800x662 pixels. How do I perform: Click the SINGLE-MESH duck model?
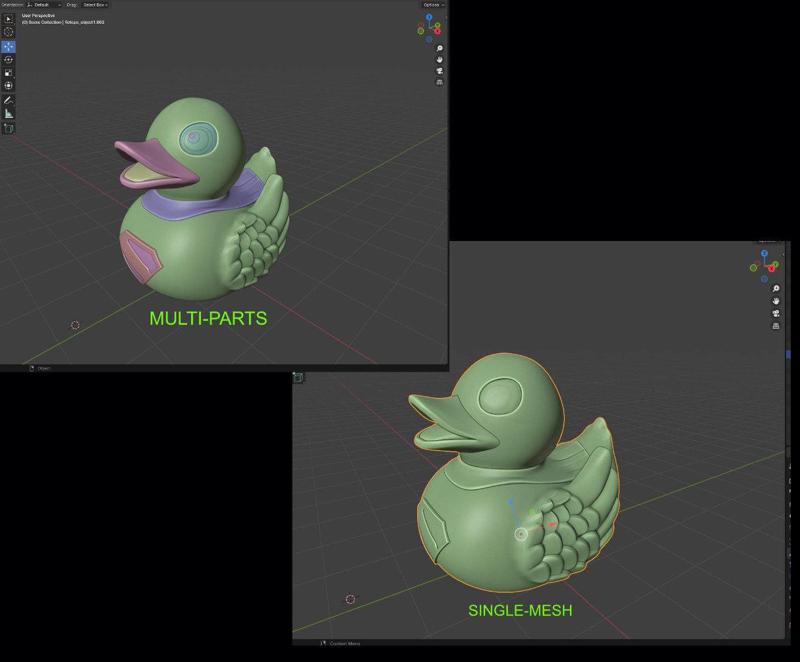click(515, 472)
